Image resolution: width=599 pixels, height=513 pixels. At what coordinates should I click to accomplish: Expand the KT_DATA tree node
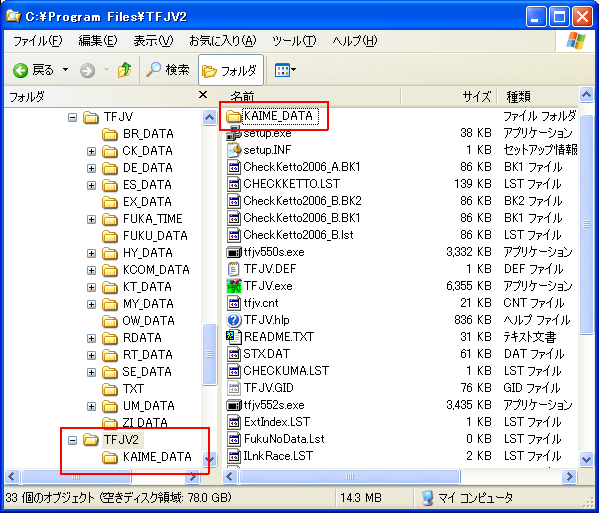point(91,287)
